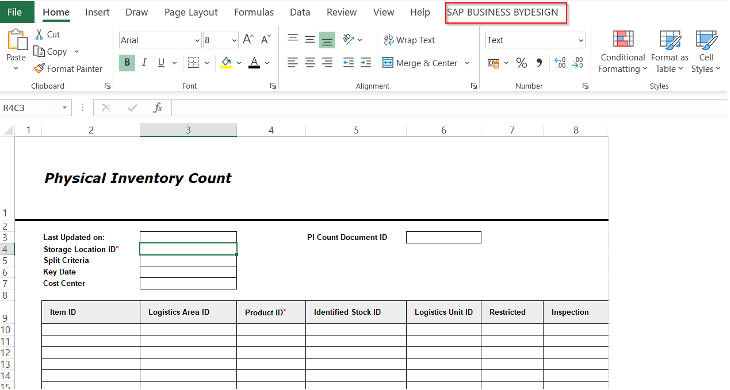The width and height of the screenshot is (730, 390).
Task: Open the Clipboard dialog launcher
Action: tap(108, 86)
